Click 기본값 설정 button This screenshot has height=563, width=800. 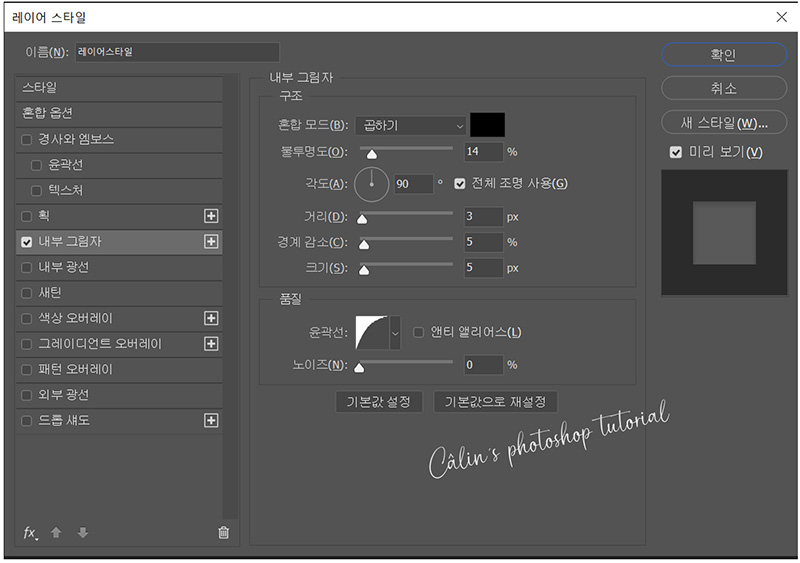pos(379,402)
